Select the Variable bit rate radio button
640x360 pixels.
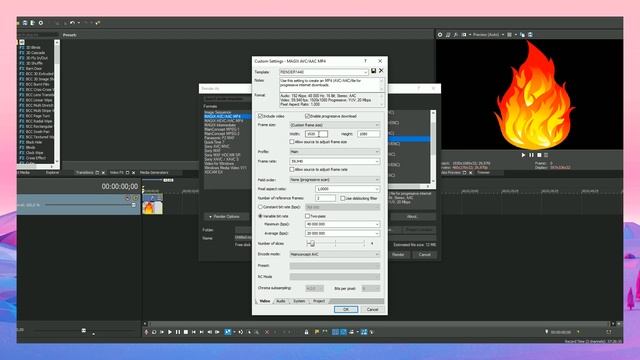pos(260,216)
